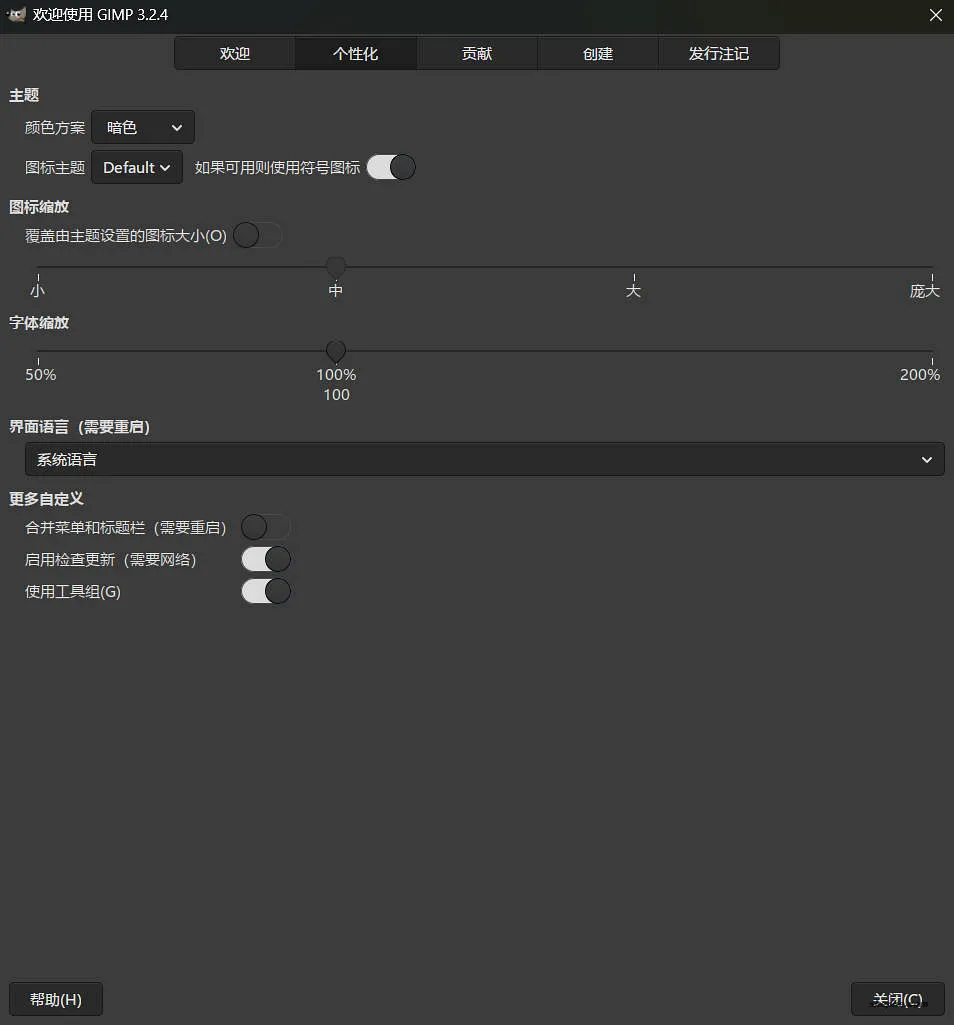Screen dimensions: 954x1025
Task: Click the 帮助(H) button
Action: coord(56,999)
